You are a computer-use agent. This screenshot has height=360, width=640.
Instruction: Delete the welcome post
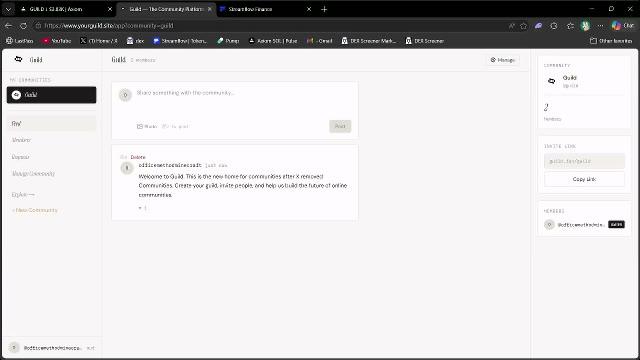coord(138,157)
